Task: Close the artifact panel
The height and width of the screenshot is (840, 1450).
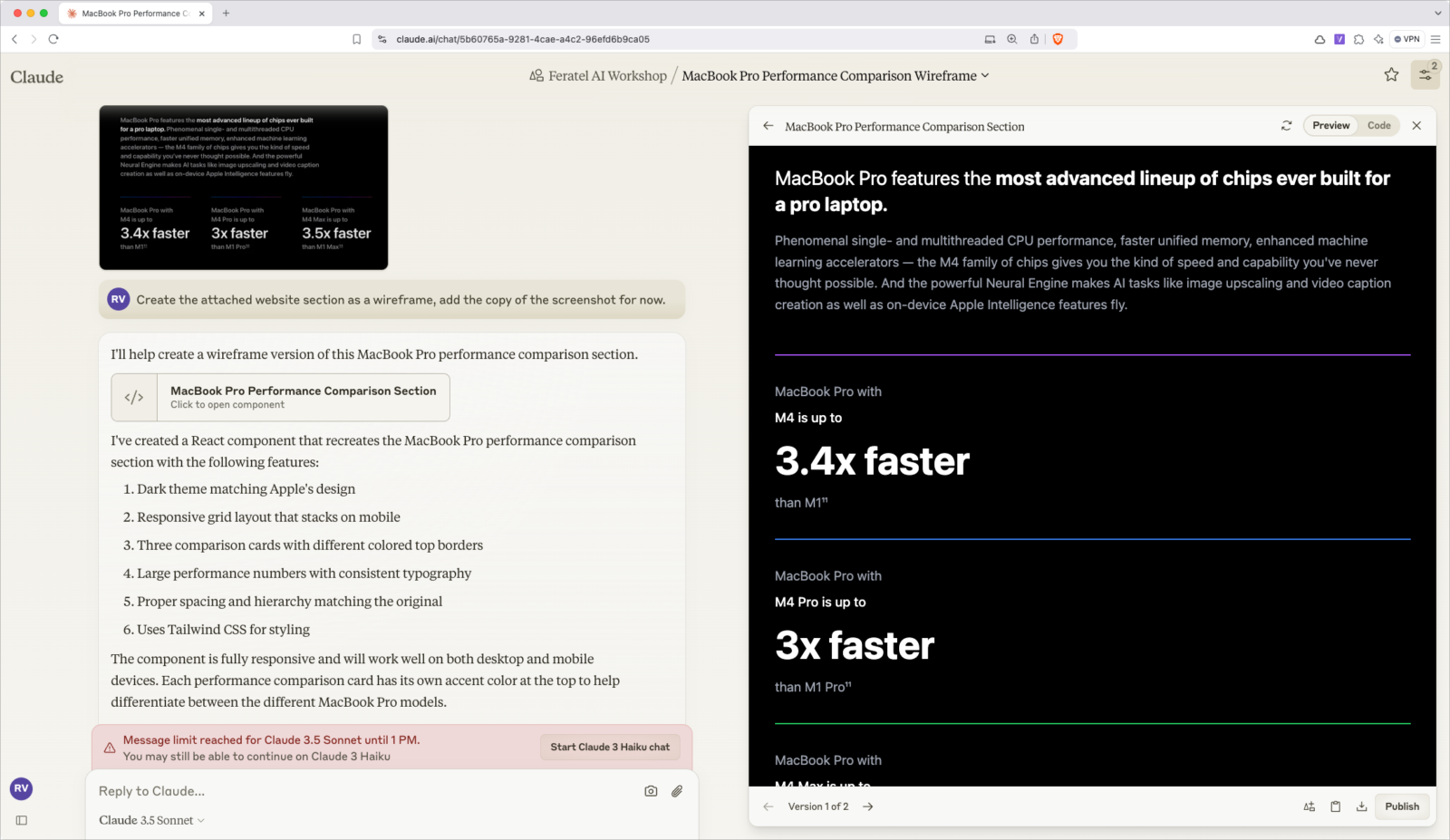Action: 1416,126
